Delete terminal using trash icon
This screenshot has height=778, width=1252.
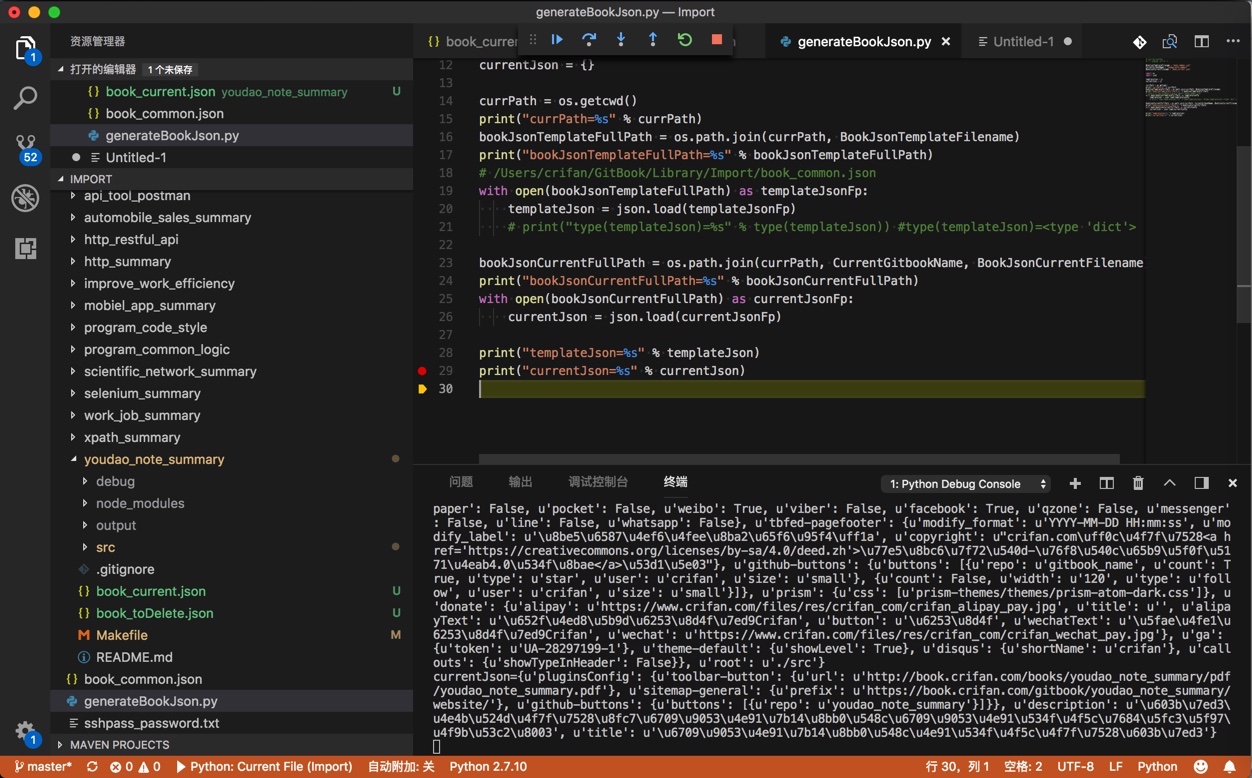click(1138, 483)
